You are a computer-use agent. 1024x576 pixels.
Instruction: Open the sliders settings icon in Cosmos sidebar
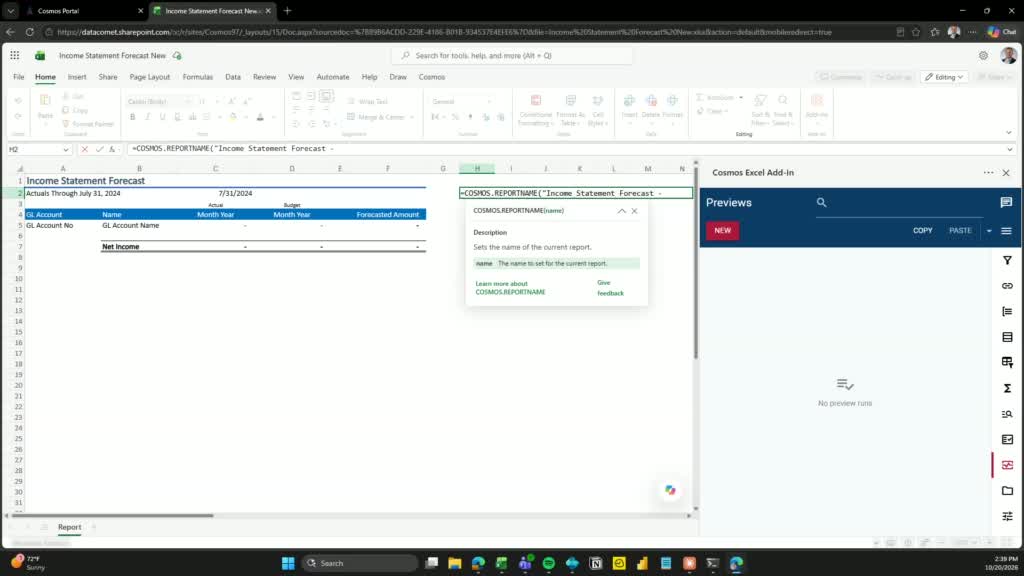click(x=1007, y=516)
